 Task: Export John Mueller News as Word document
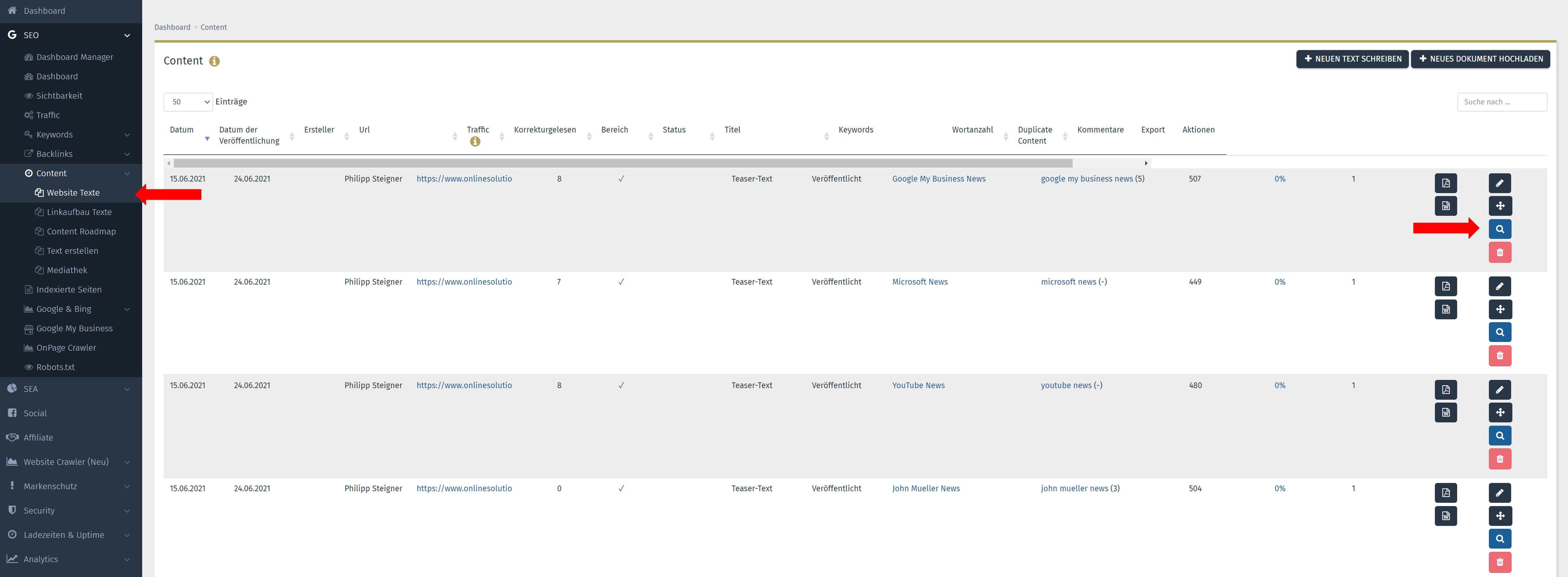tap(1446, 515)
